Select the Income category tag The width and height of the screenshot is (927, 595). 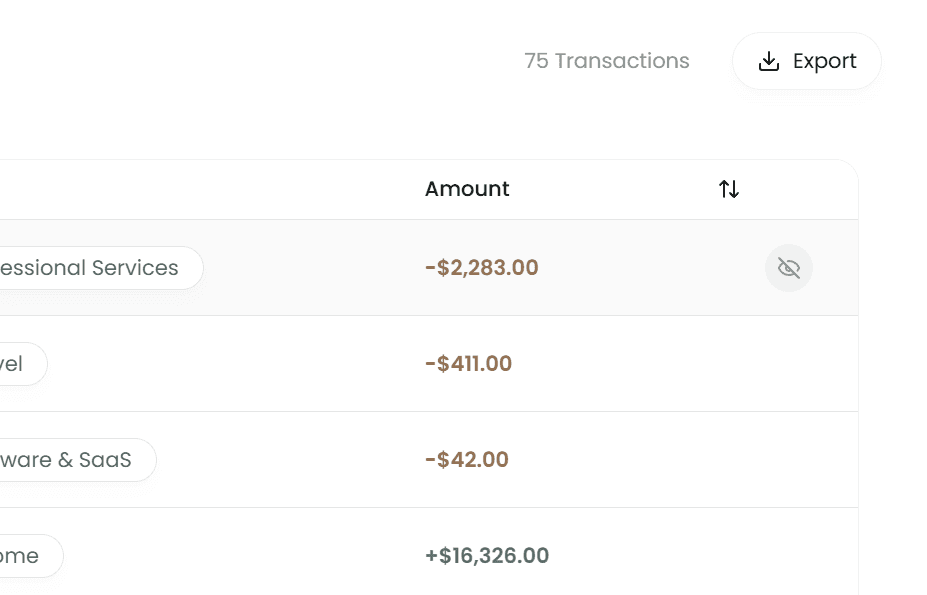[x=26, y=556]
